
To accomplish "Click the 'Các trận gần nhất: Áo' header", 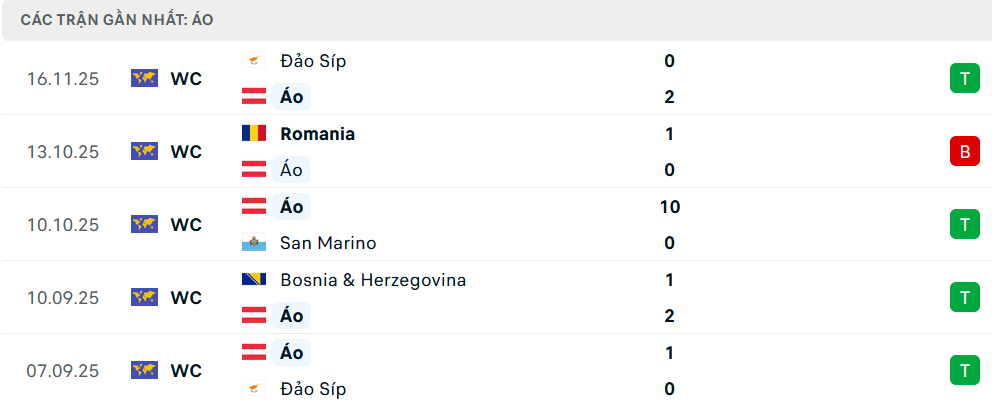I will 116,20.
